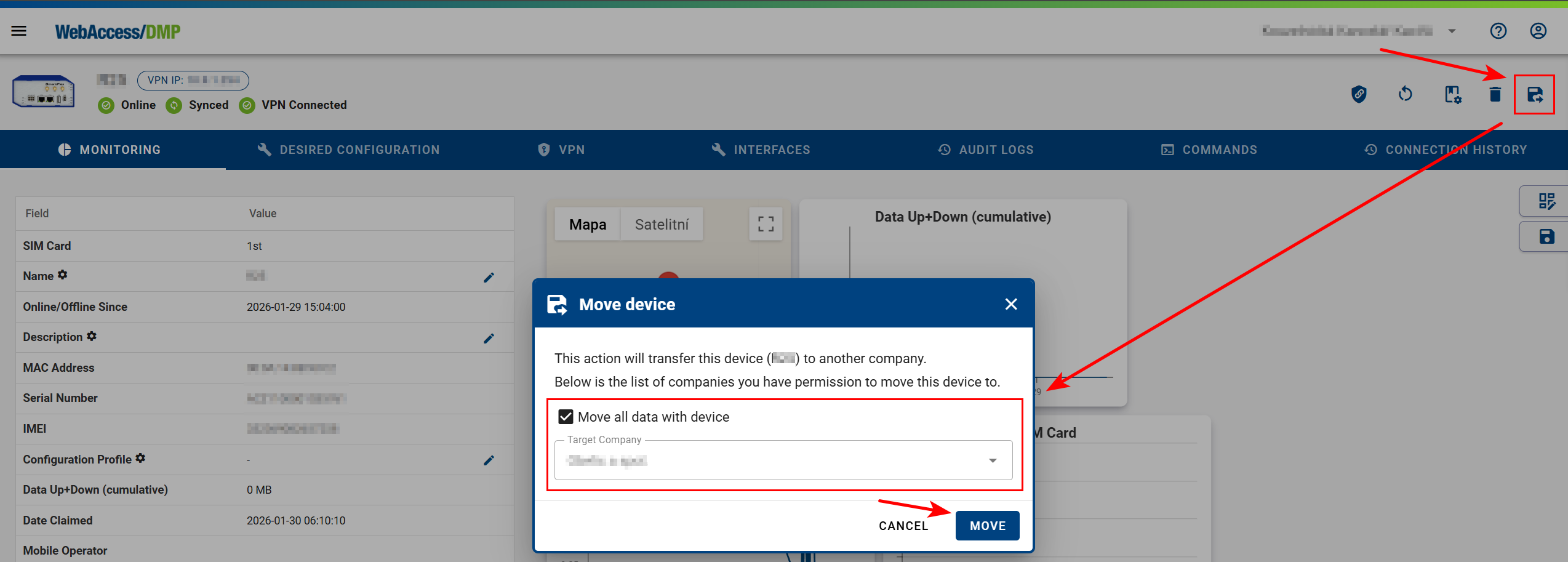Uncheck Move all data with device

(566, 417)
